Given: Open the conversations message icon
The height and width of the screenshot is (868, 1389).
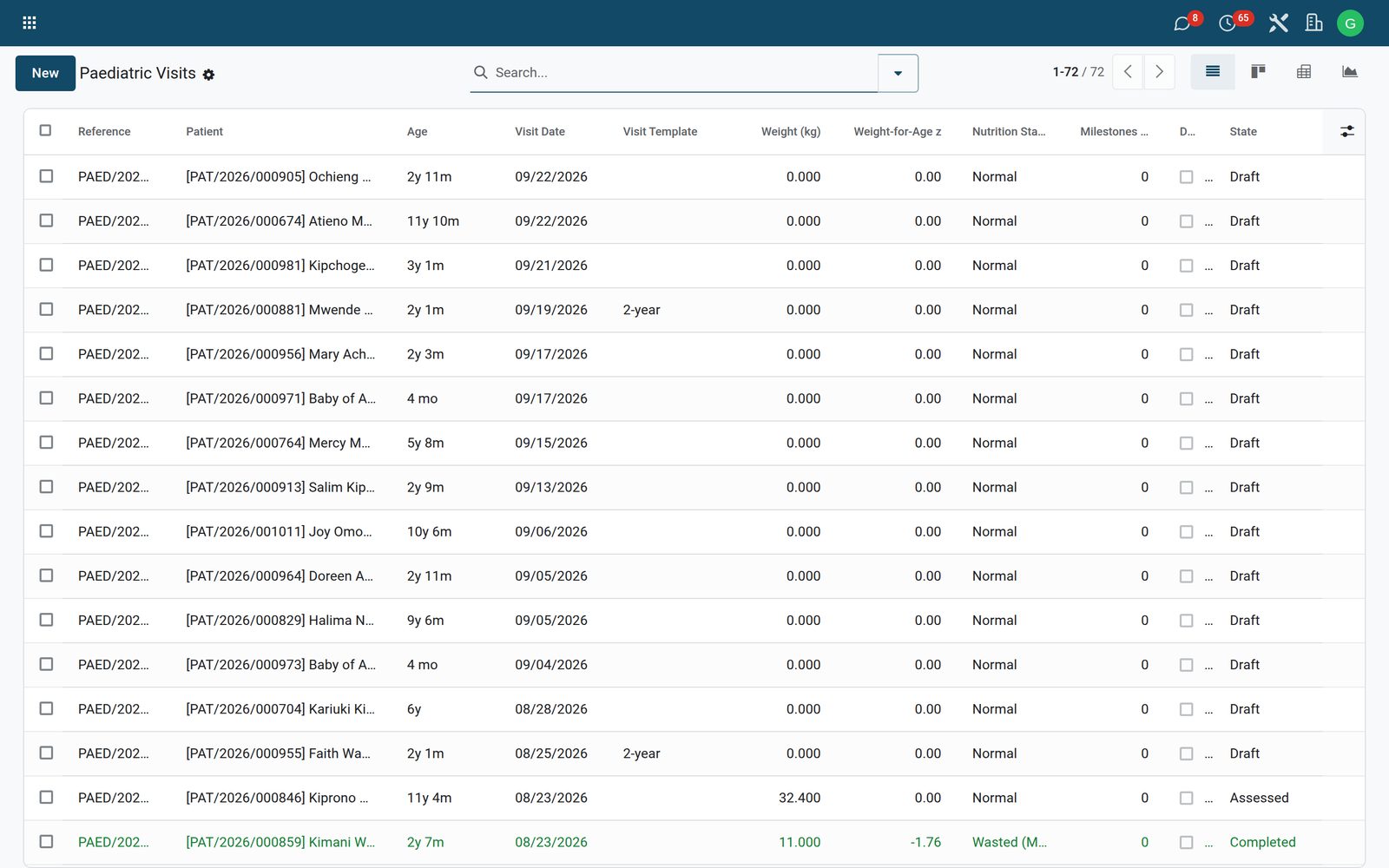Looking at the screenshot, I should (1182, 23).
